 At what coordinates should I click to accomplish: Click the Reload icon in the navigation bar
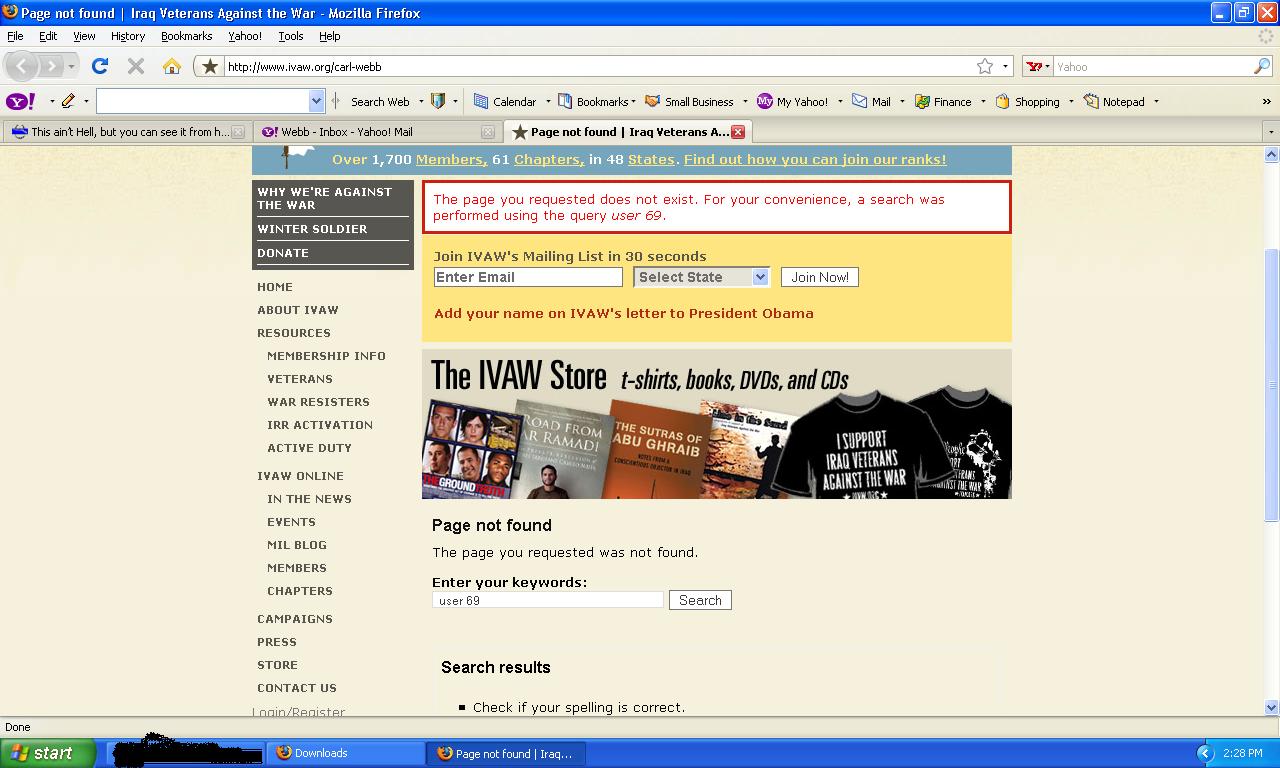pos(99,66)
